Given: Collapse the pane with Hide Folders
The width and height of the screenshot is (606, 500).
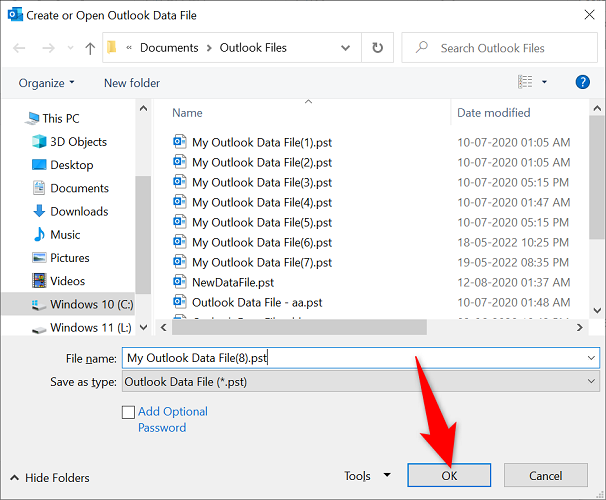Looking at the screenshot, I should click(x=50, y=478).
